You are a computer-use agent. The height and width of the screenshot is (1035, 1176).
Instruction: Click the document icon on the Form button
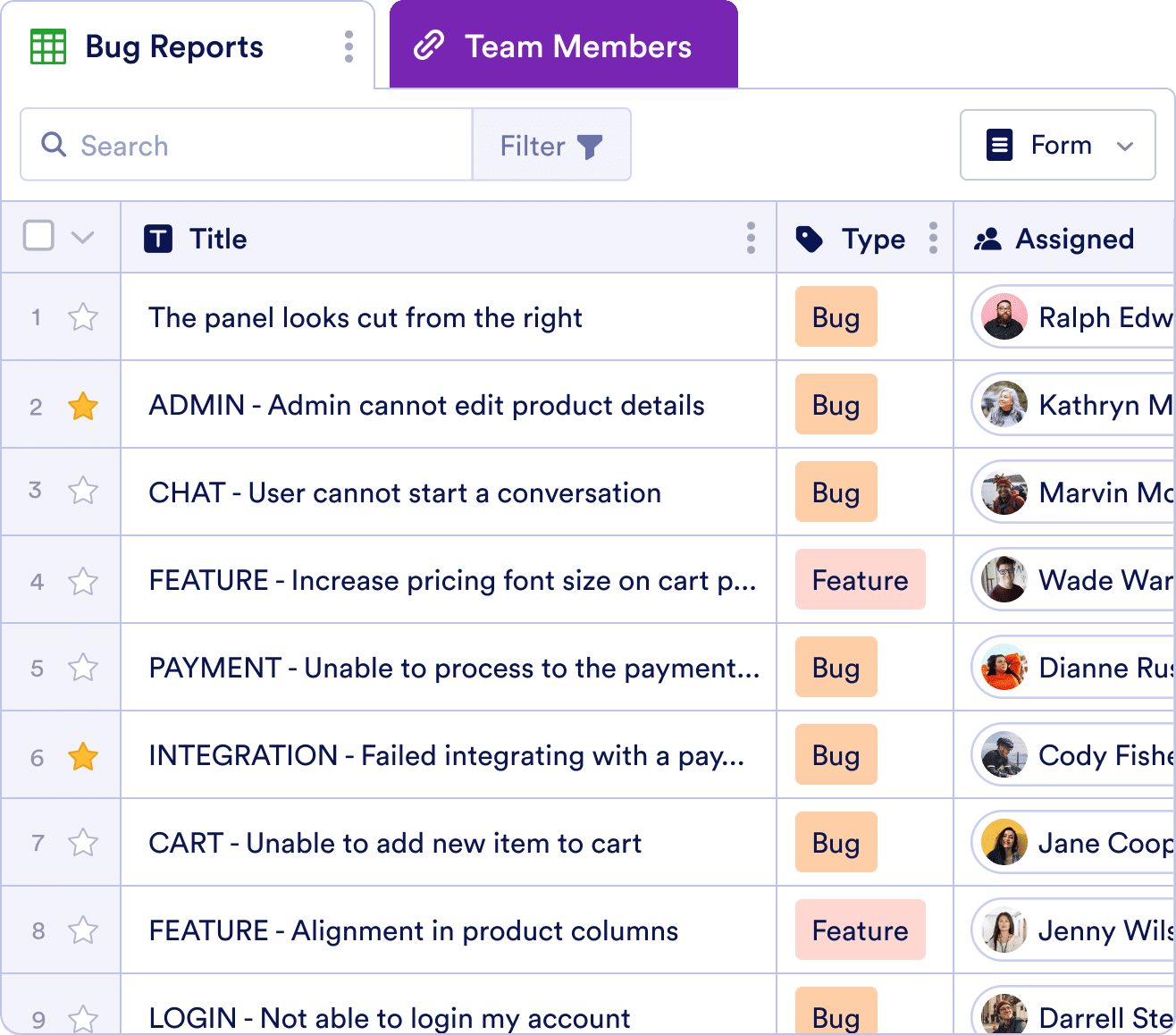[x=1000, y=144]
